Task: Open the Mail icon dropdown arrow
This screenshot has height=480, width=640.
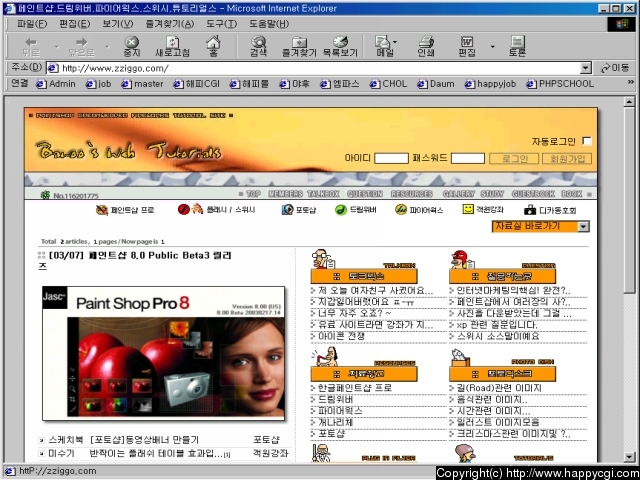Action: (395, 42)
